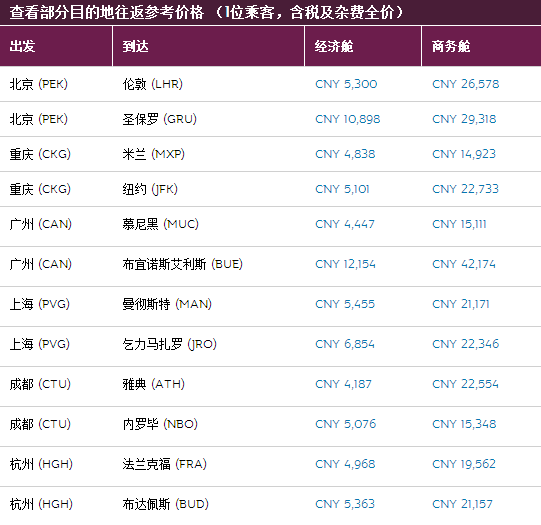Click 重庆 (CKG) in the New York row
The height and width of the screenshot is (525, 541).
pyautogui.click(x=40, y=189)
